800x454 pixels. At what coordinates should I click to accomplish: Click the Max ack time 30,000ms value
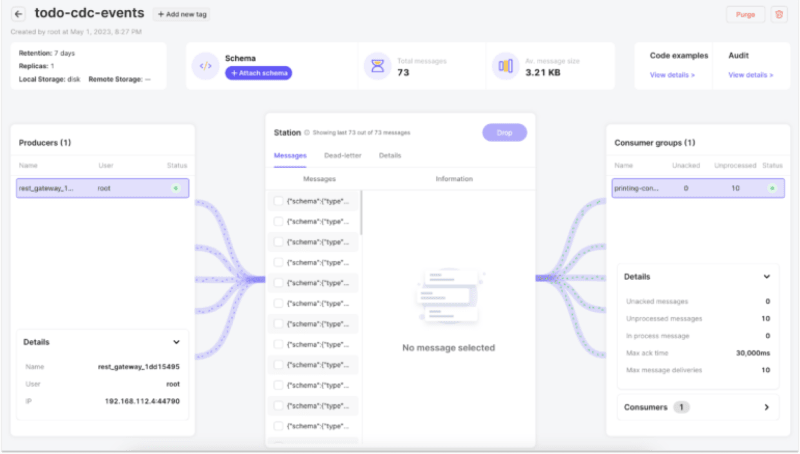753,353
